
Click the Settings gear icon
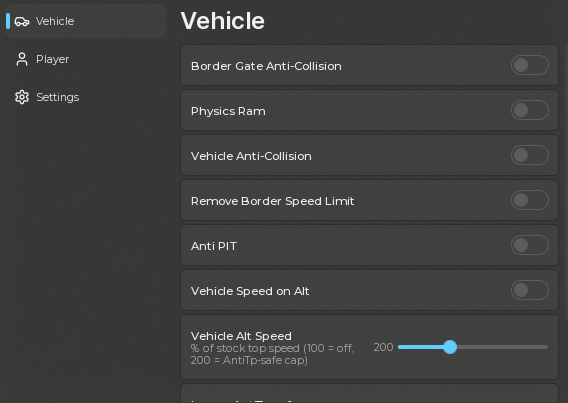(22, 97)
